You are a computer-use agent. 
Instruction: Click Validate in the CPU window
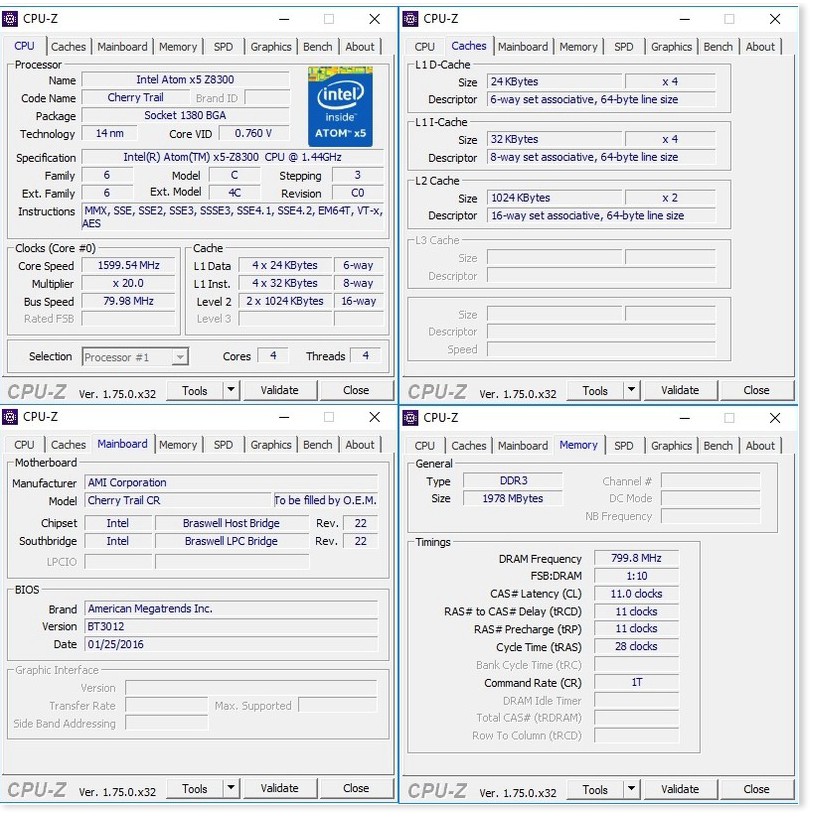pyautogui.click(x=281, y=390)
